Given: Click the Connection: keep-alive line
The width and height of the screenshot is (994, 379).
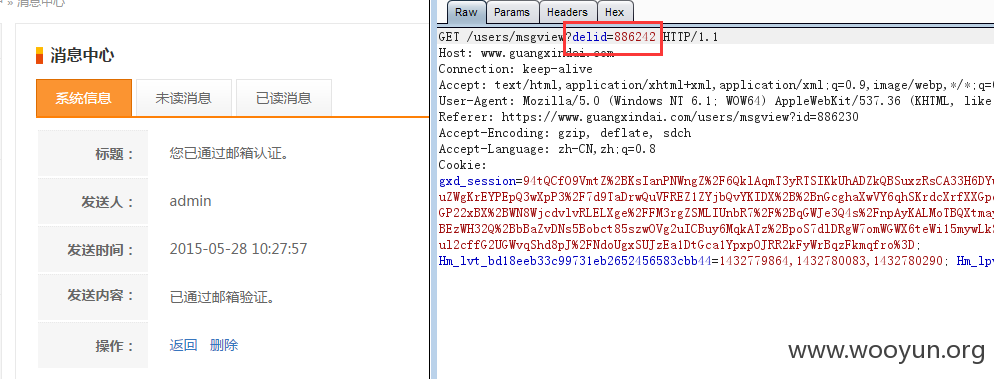Looking at the screenshot, I should click(x=515, y=69).
